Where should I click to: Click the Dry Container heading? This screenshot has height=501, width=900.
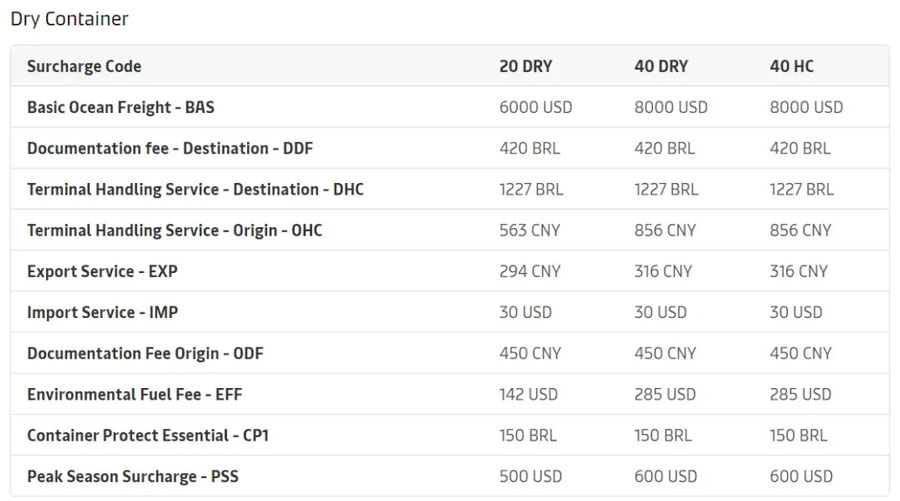pyautogui.click(x=69, y=19)
